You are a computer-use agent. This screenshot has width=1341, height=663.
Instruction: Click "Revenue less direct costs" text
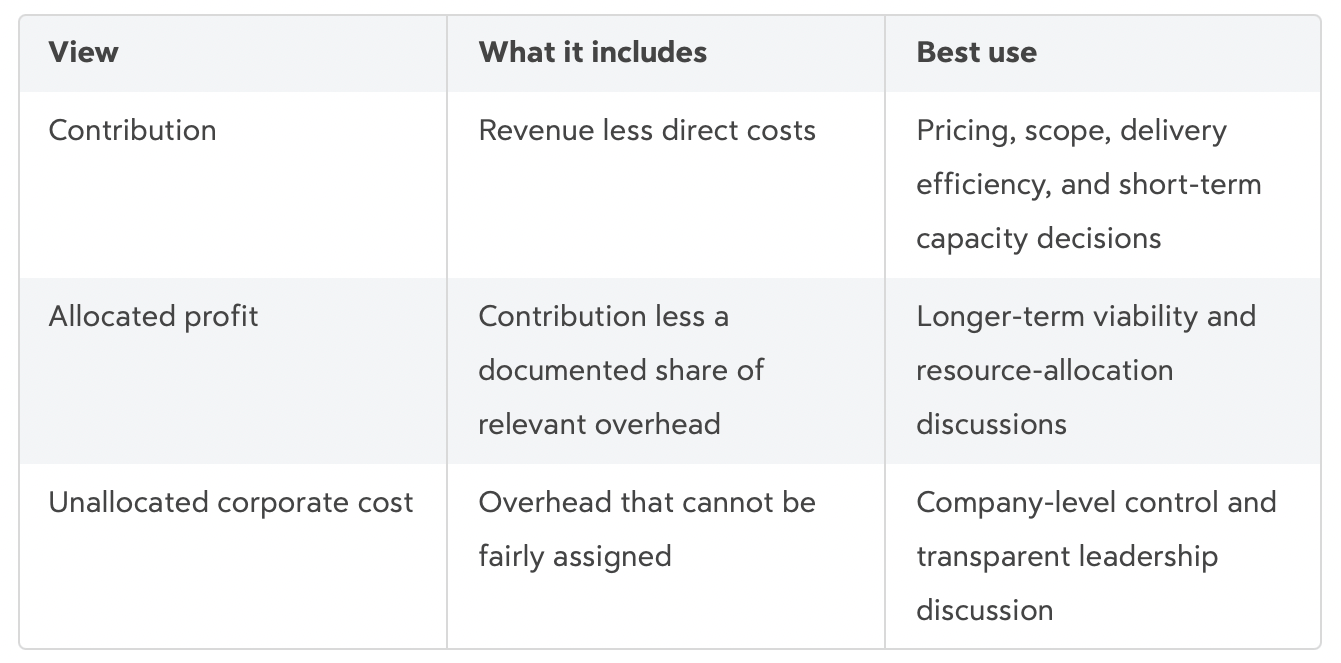647,130
